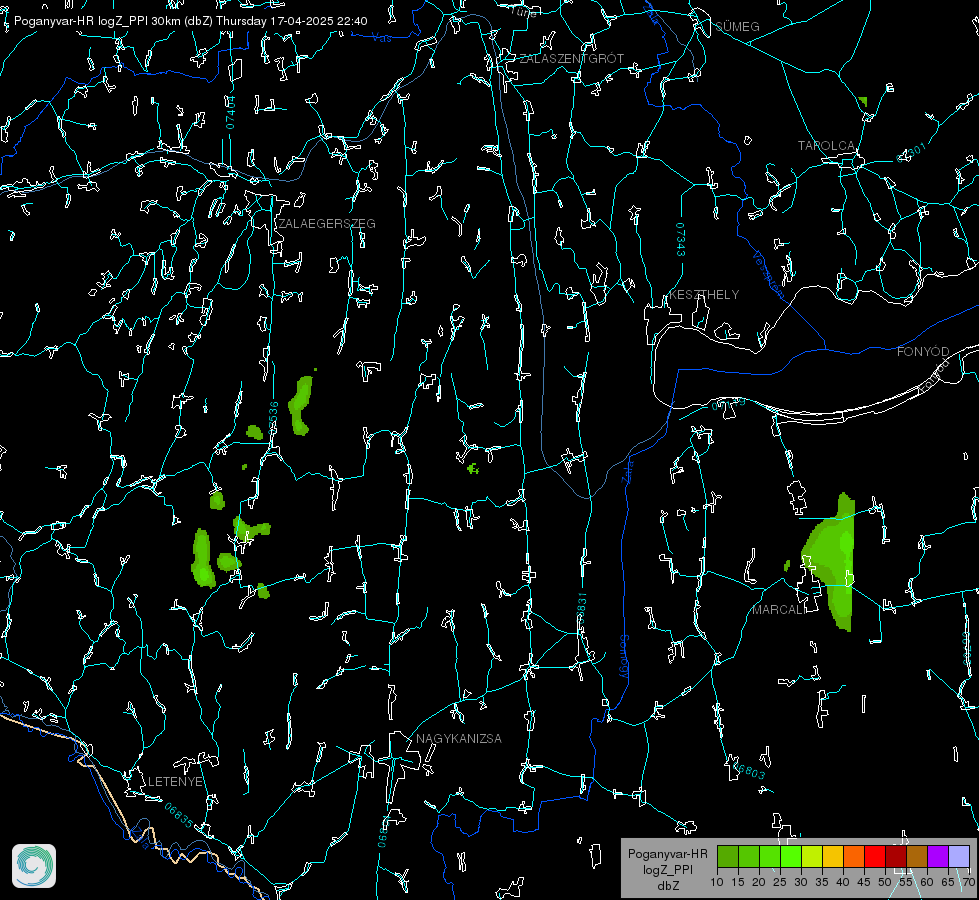Pick the 10-15 dBZ dark green legend swatch
This screenshot has width=979, height=900.
click(x=728, y=856)
